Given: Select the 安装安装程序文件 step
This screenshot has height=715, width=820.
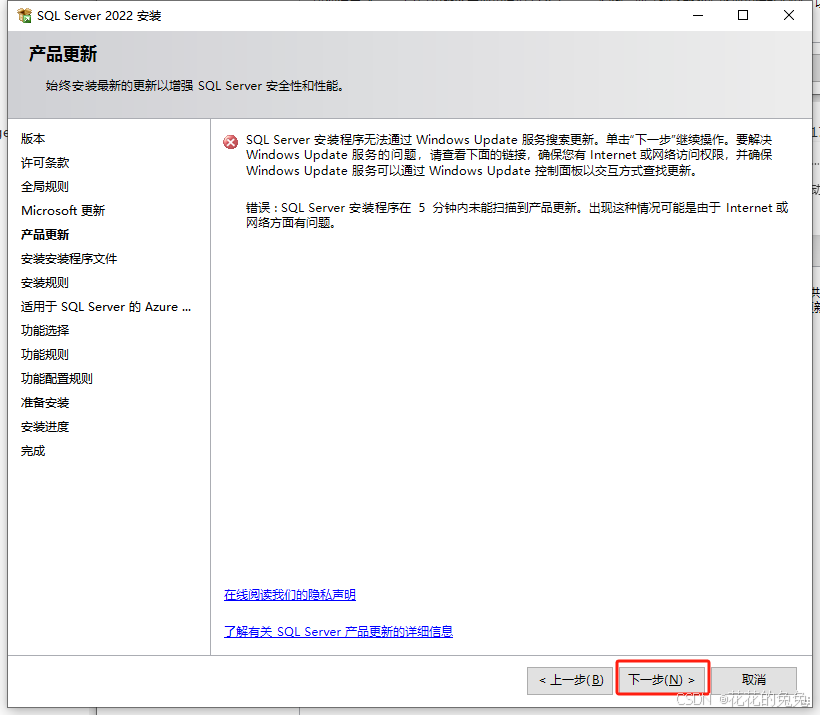Looking at the screenshot, I should [x=69, y=259].
